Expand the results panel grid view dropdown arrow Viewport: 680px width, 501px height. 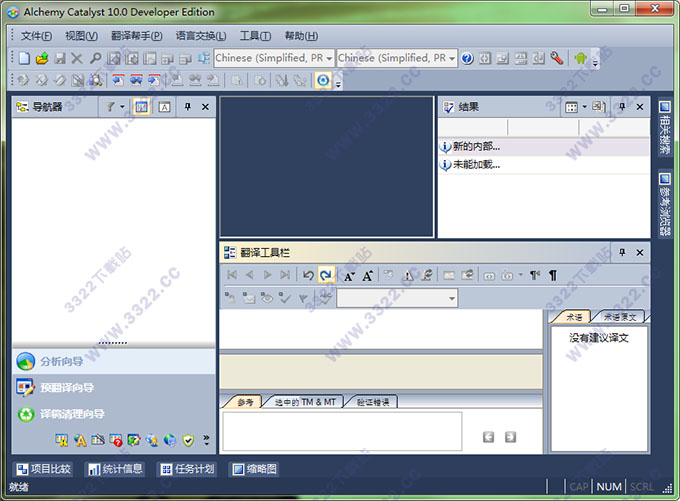[x=584, y=107]
